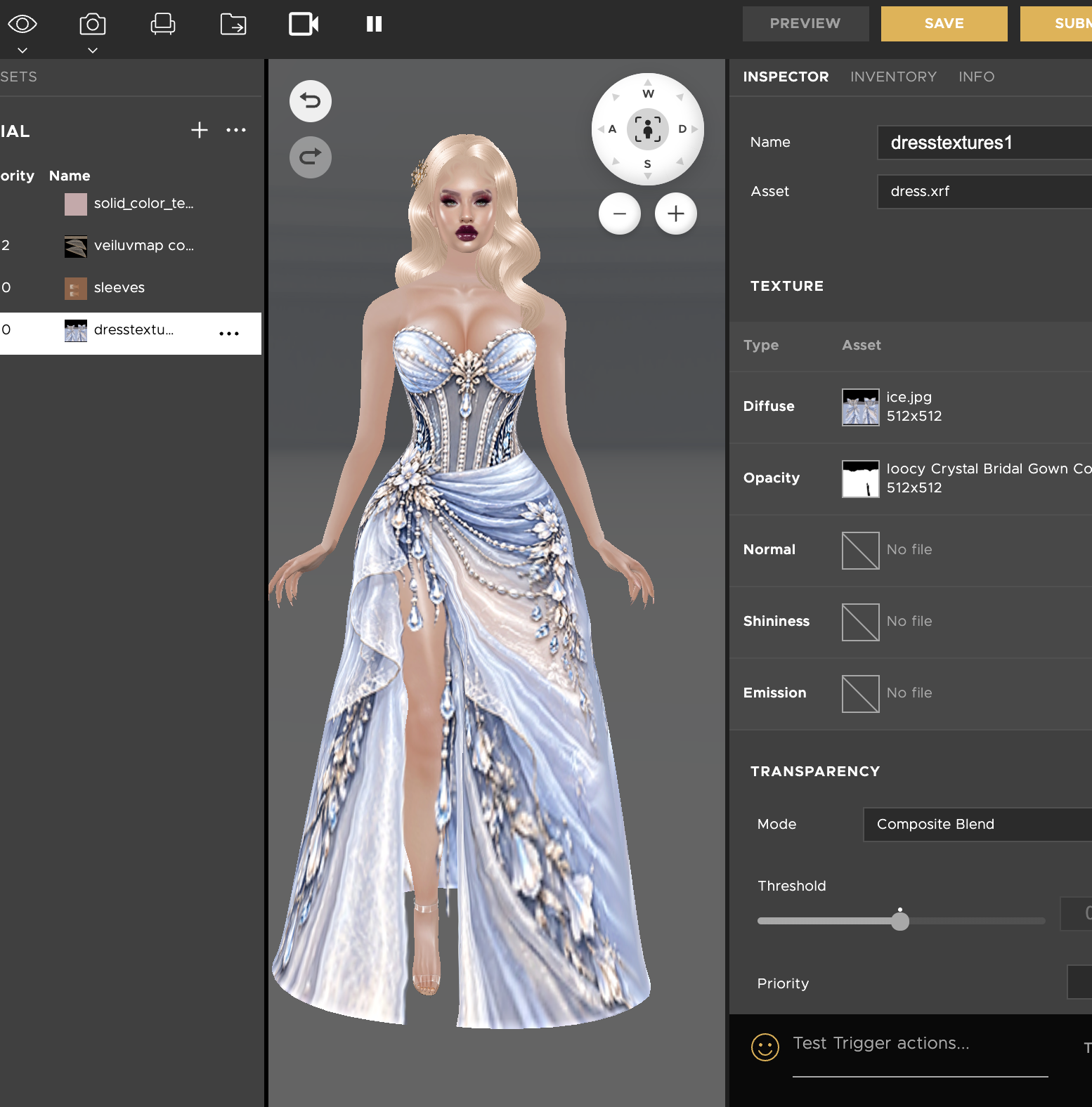Switch to the Inventory tab

893,77
